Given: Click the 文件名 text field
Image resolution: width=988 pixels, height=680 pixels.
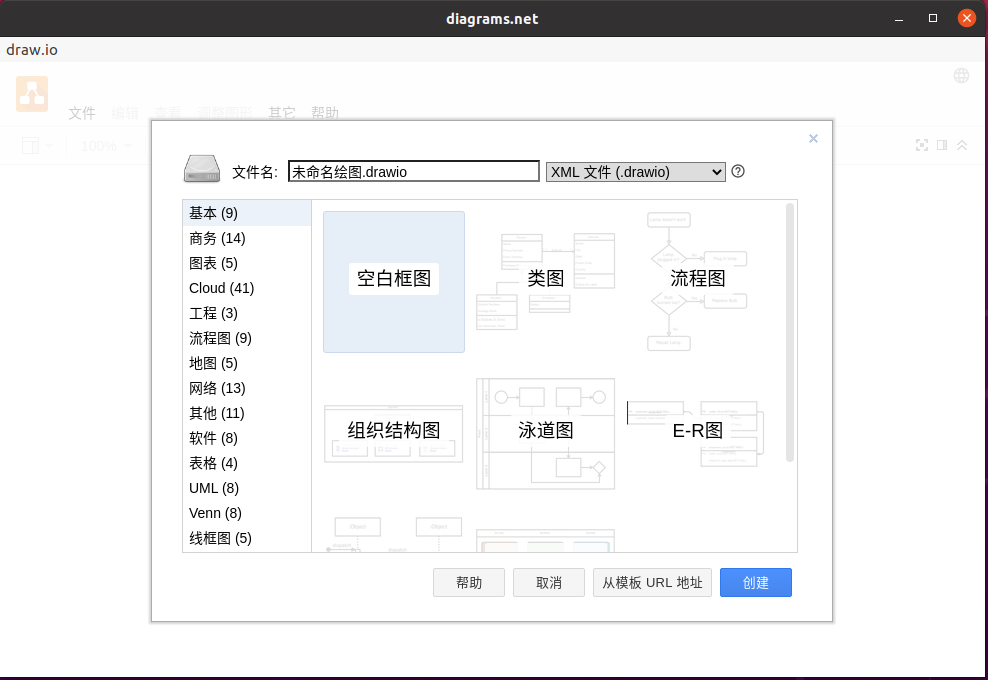Looking at the screenshot, I should [x=413, y=171].
